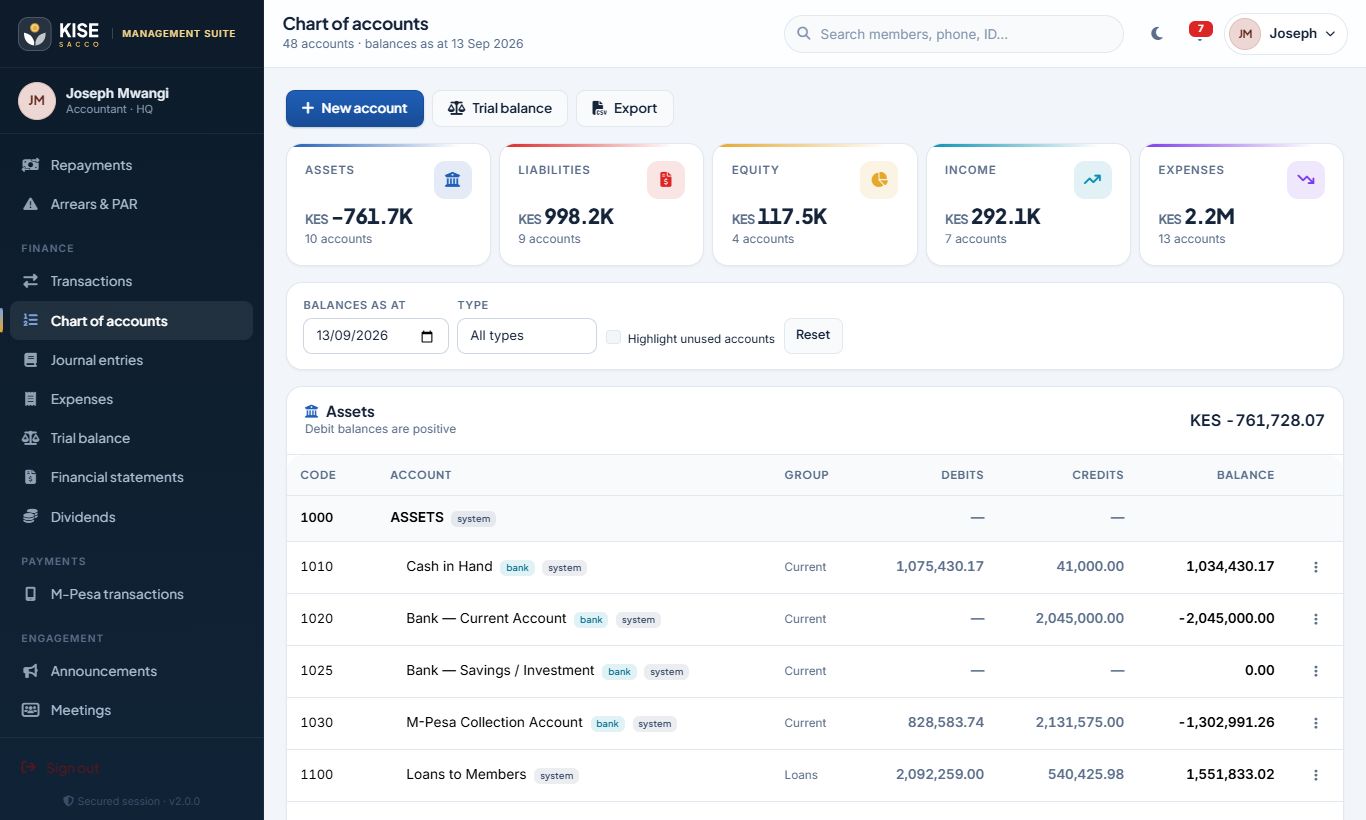This screenshot has height=820, width=1366.
Task: Click the KISE Sacco logo icon
Action: pos(35,34)
